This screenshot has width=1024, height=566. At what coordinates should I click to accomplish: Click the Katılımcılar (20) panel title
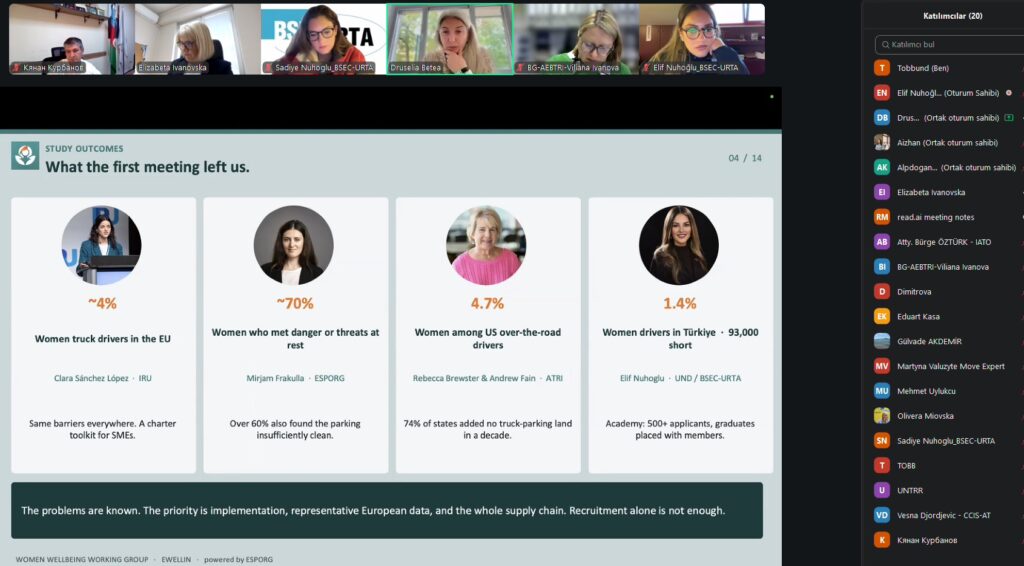click(952, 16)
